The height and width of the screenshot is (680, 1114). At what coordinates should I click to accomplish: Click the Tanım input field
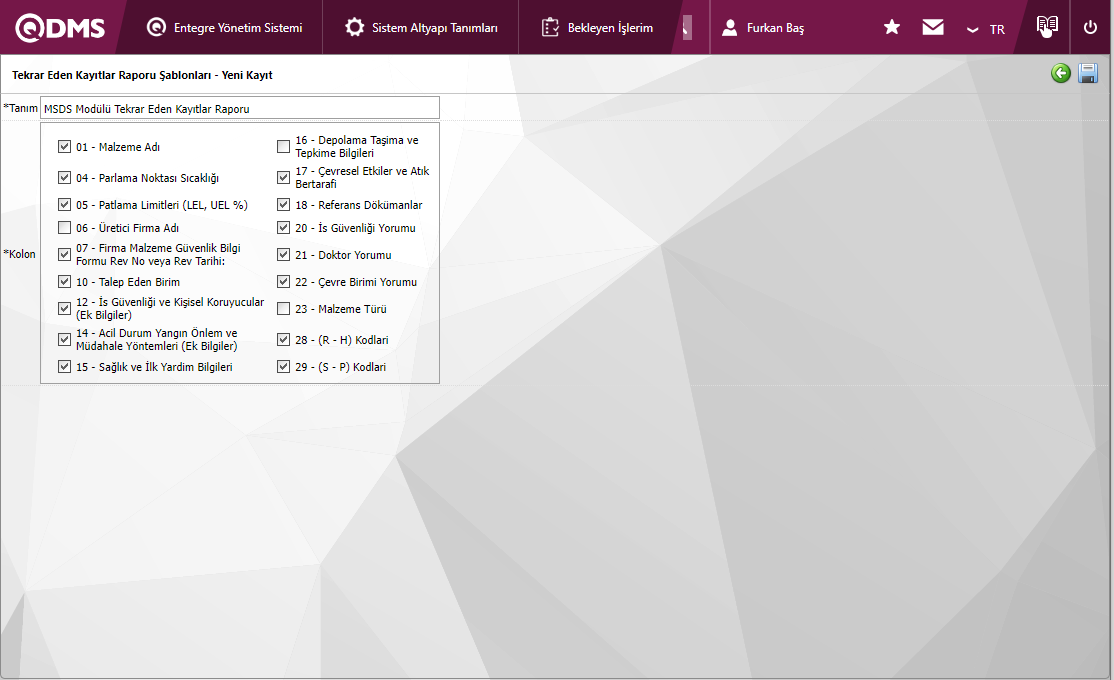(240, 108)
